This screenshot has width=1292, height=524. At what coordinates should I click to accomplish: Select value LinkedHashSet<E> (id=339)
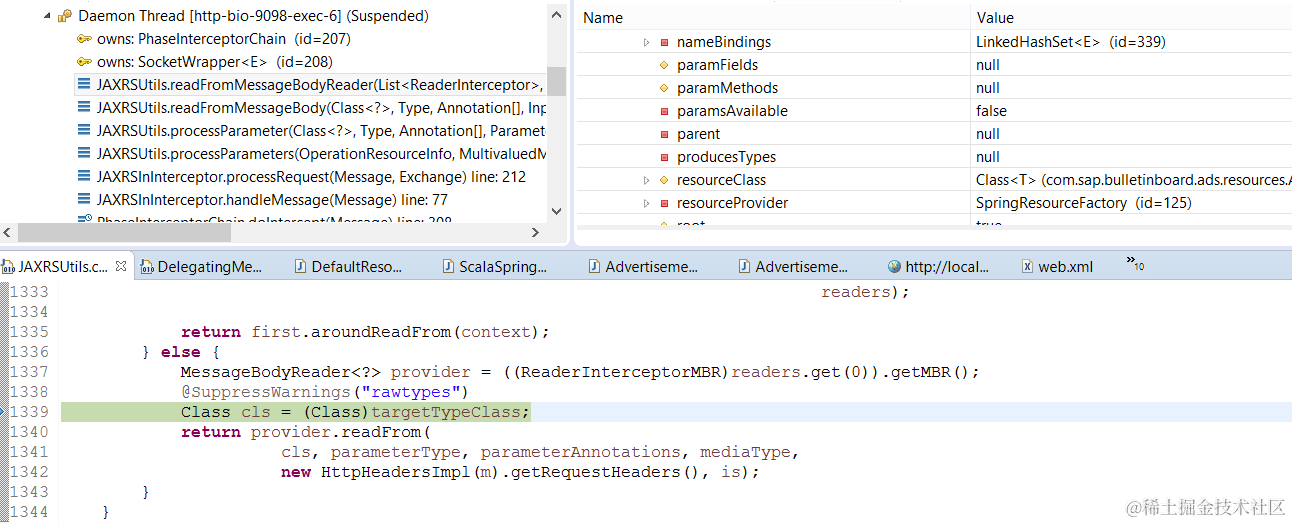[1070, 42]
